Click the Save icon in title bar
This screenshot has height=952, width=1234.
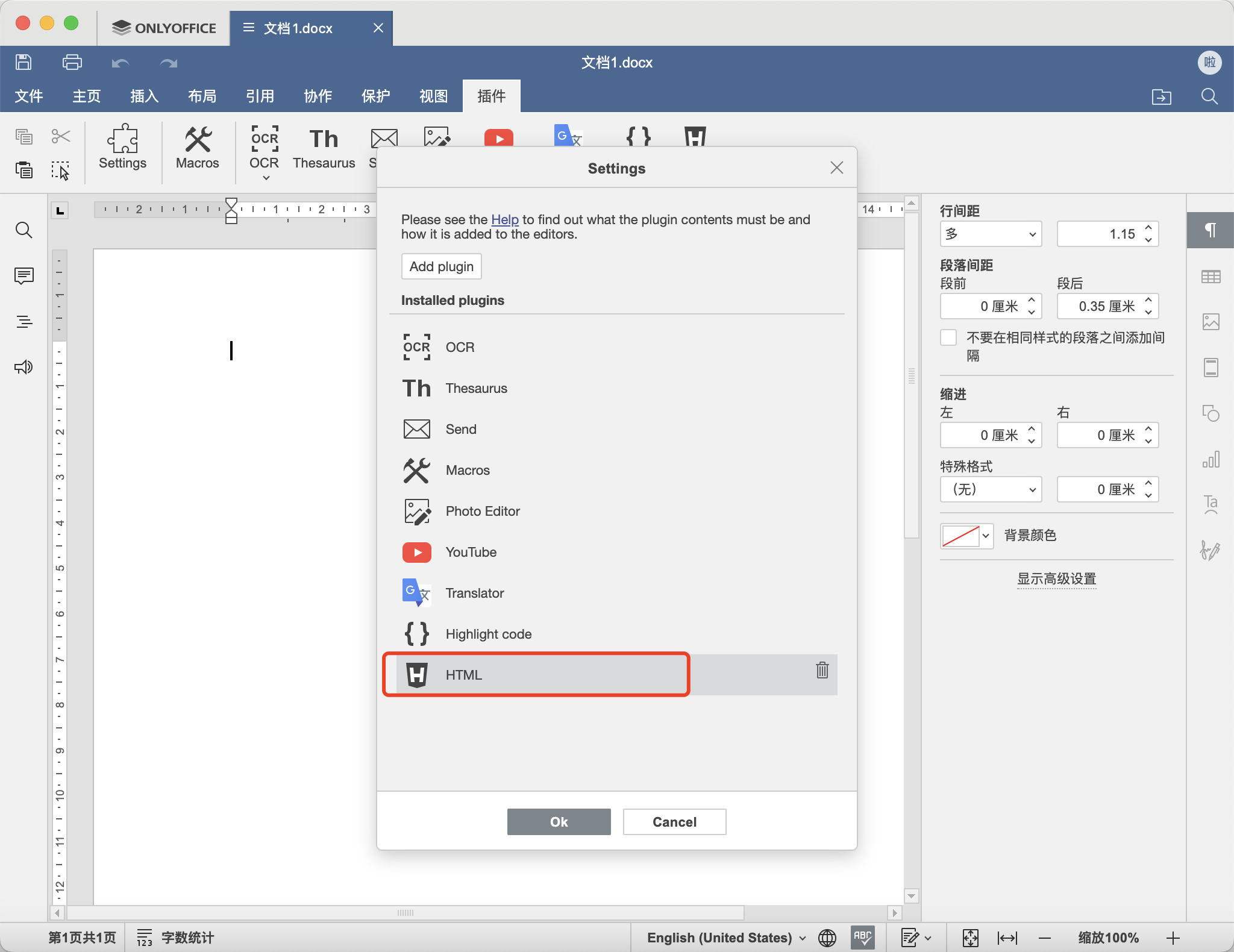click(x=23, y=62)
